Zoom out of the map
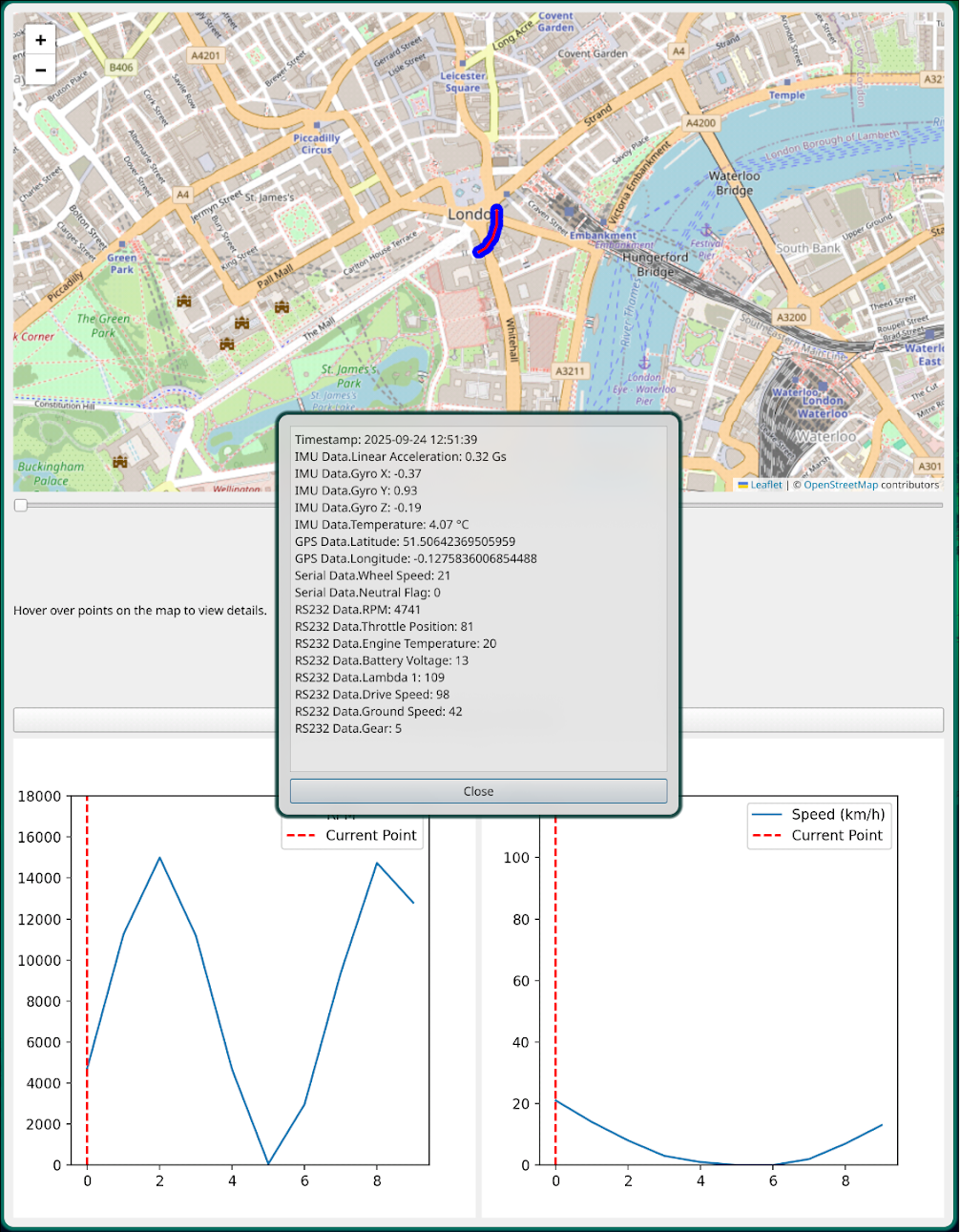 click(40, 70)
